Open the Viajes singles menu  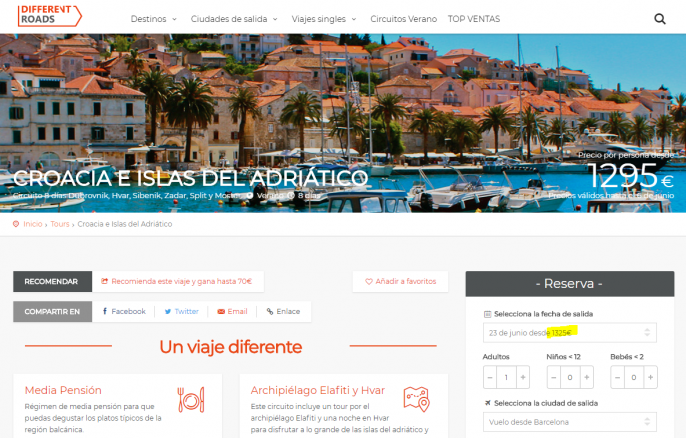323,19
